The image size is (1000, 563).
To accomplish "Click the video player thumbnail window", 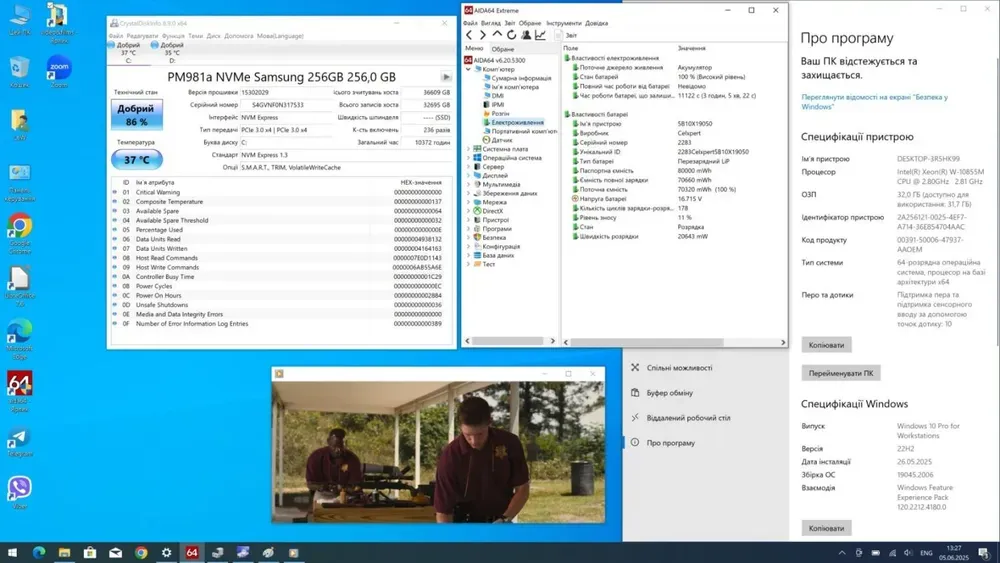I will [x=438, y=452].
